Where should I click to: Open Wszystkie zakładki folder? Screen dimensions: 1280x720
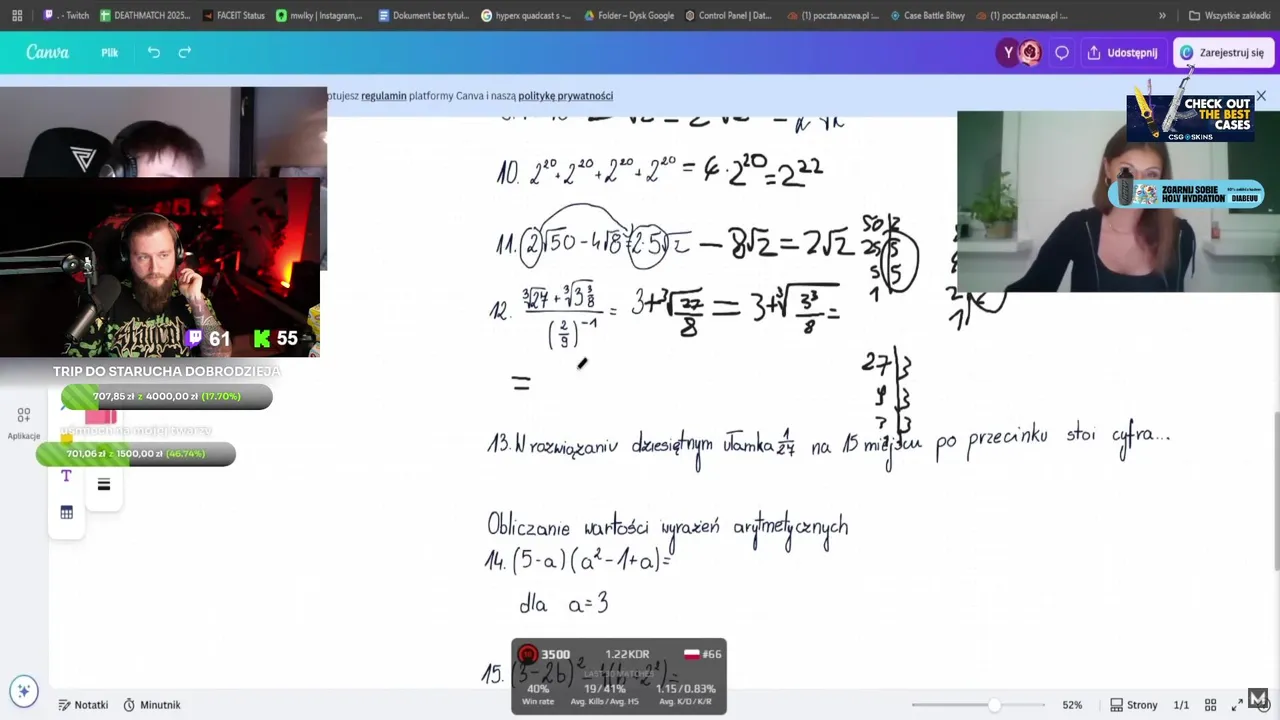1229,16
